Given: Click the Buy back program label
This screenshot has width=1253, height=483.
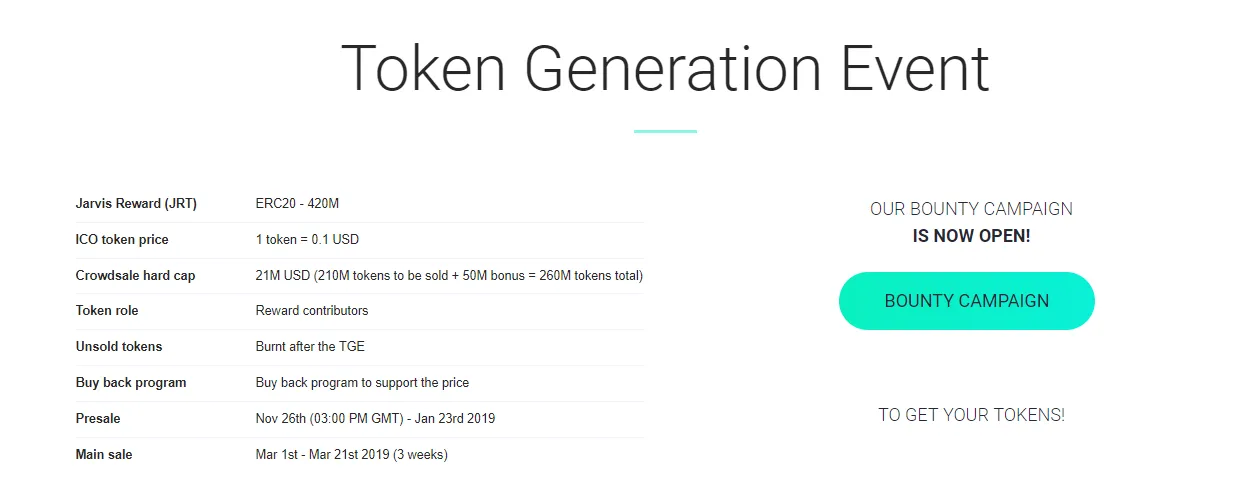Looking at the screenshot, I should [x=131, y=383].
